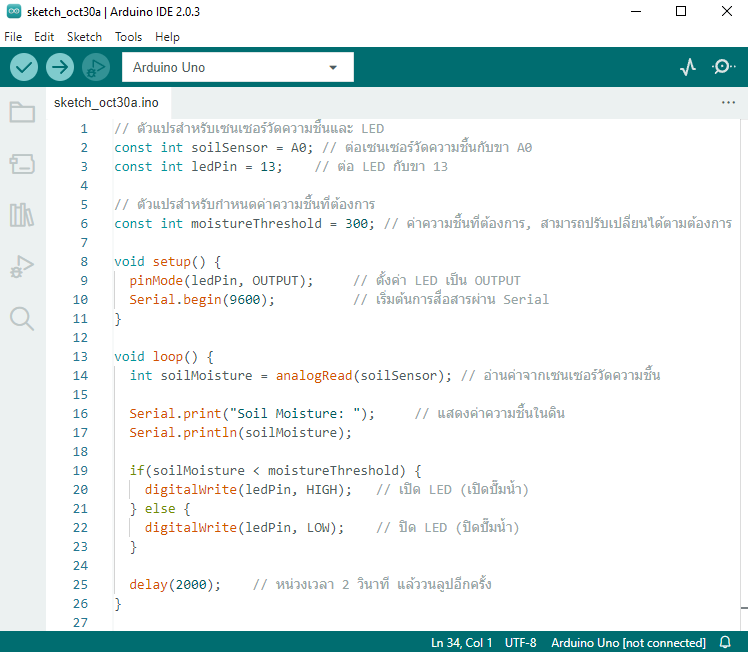This screenshot has height=652, width=748.
Task: Click 'analogRead' call on line 14
Action: pos(314,375)
